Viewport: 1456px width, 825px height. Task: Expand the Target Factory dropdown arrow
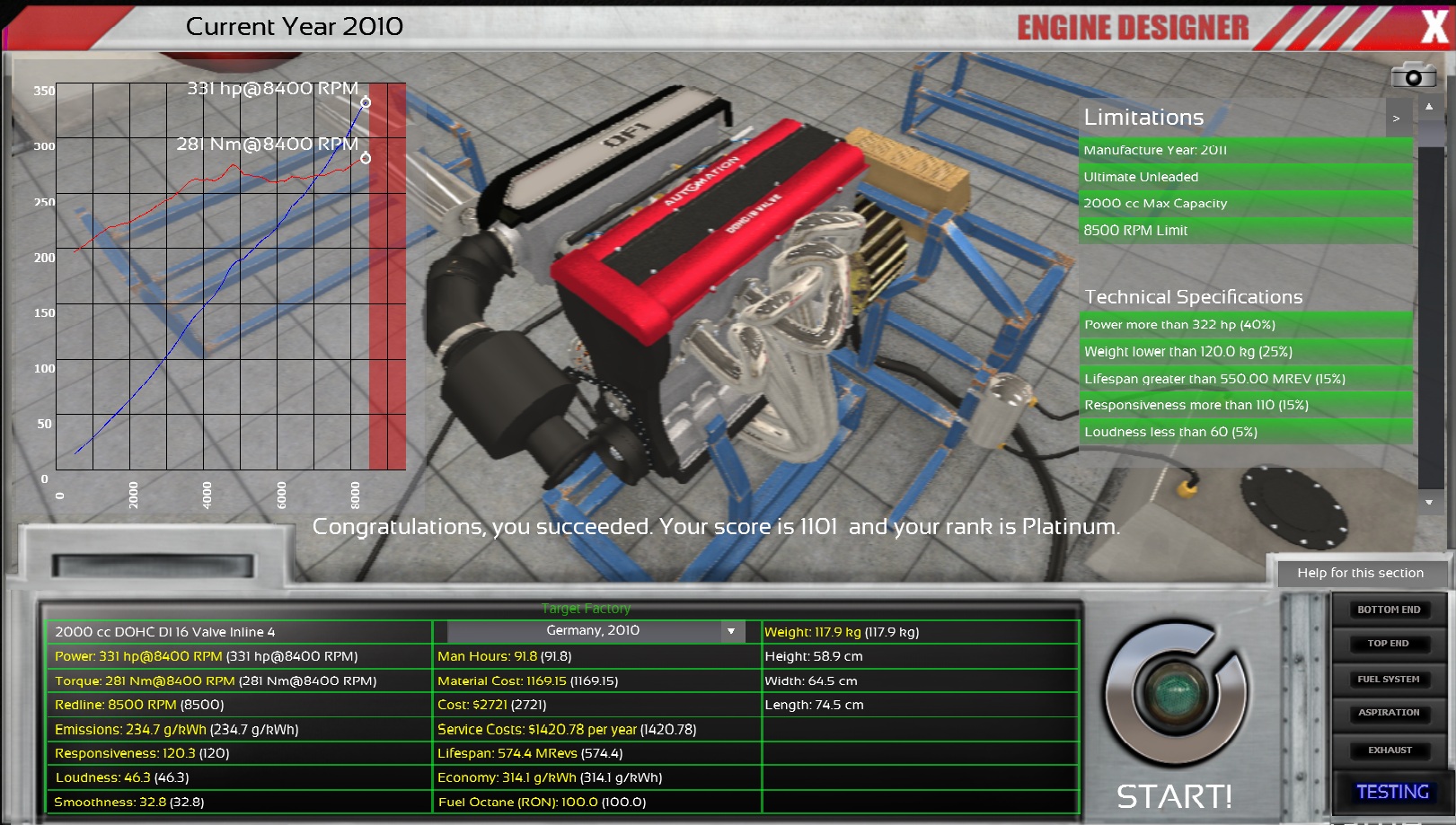(731, 631)
